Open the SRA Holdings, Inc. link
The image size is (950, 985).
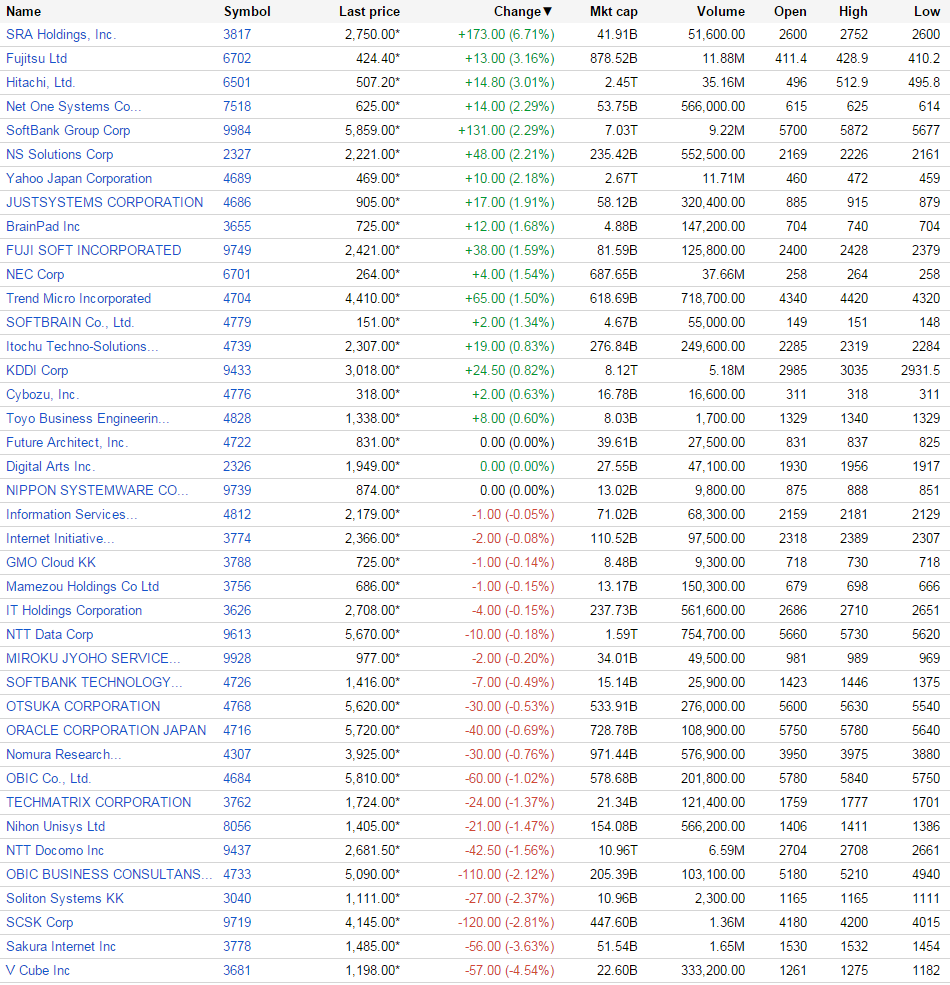[61, 35]
